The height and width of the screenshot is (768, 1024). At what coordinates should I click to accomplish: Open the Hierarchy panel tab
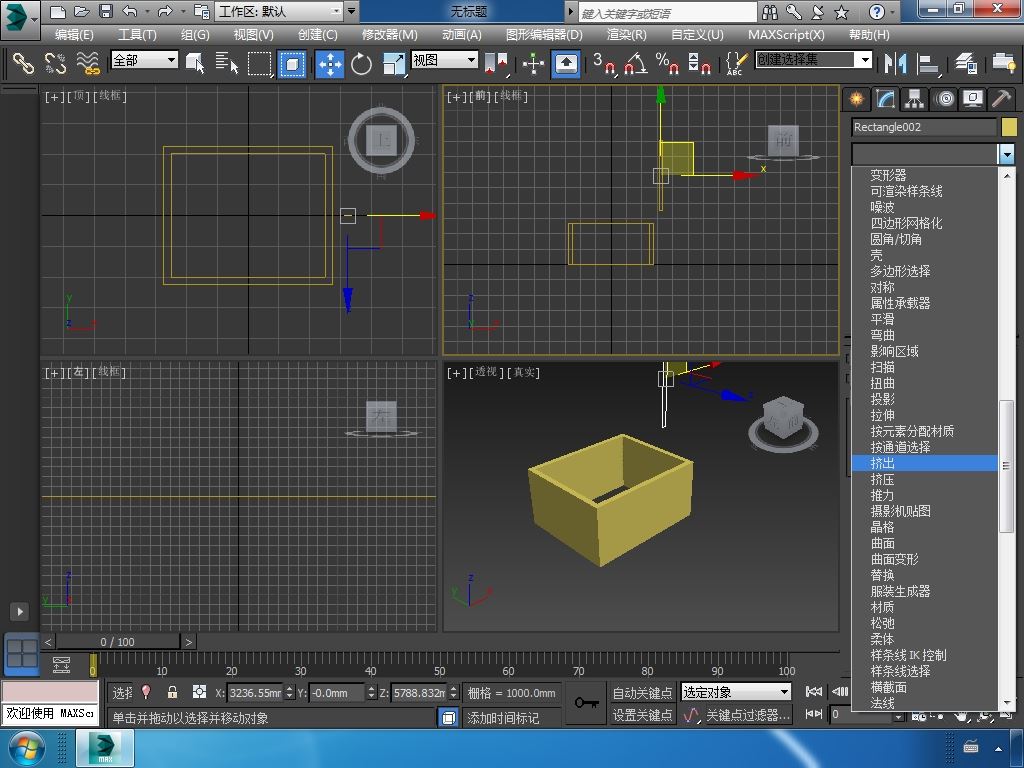[x=914, y=99]
